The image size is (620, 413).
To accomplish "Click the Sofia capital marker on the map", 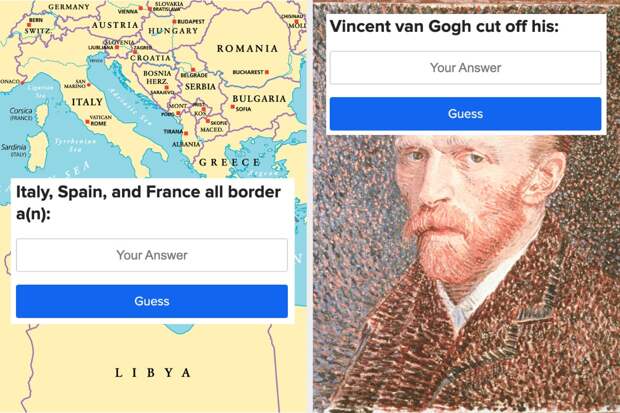I will 233,107.
